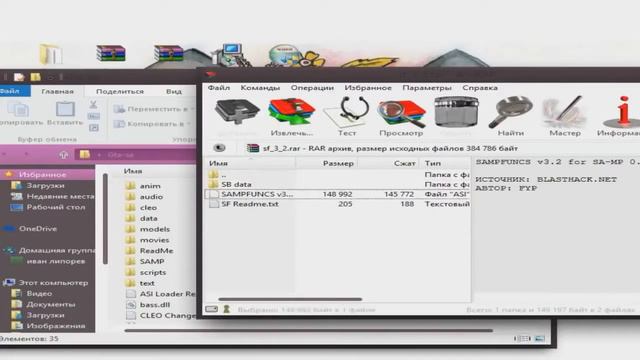Select the SAMPFUNCS v3 ASI file row
Image resolution: width=640 pixels, height=360 pixels.
click(337, 194)
